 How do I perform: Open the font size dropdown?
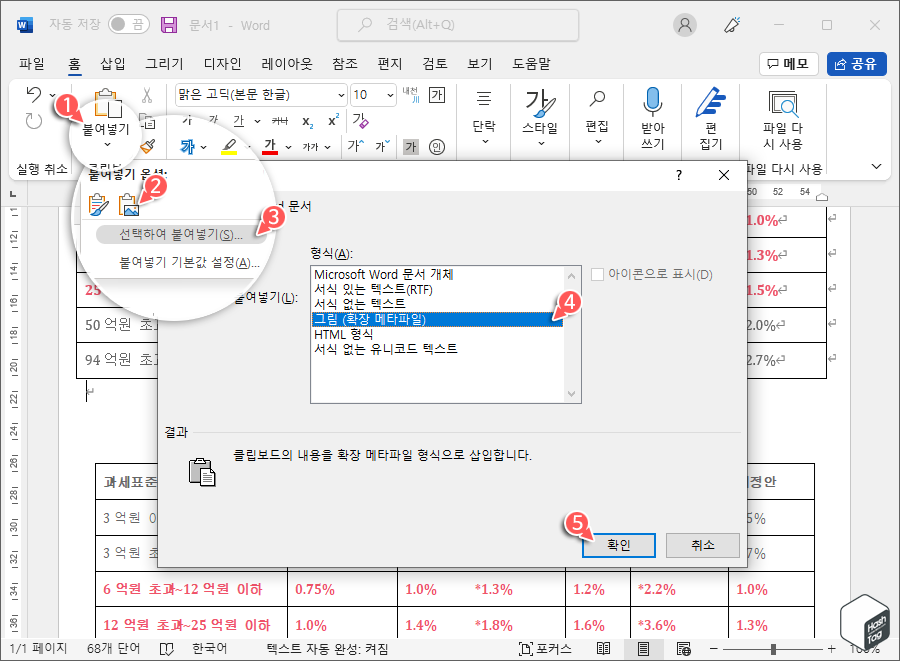pos(388,94)
